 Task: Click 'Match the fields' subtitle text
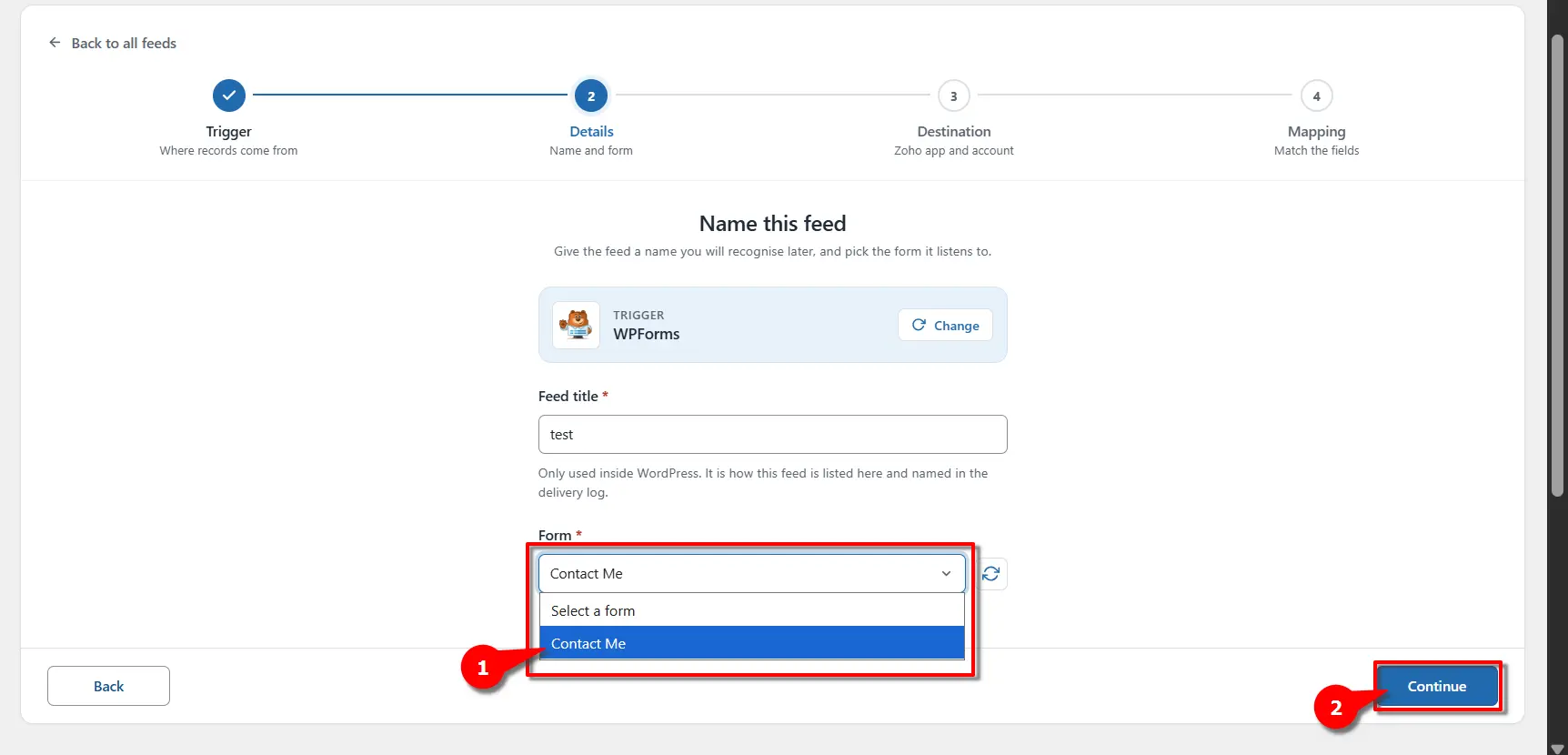(x=1316, y=150)
